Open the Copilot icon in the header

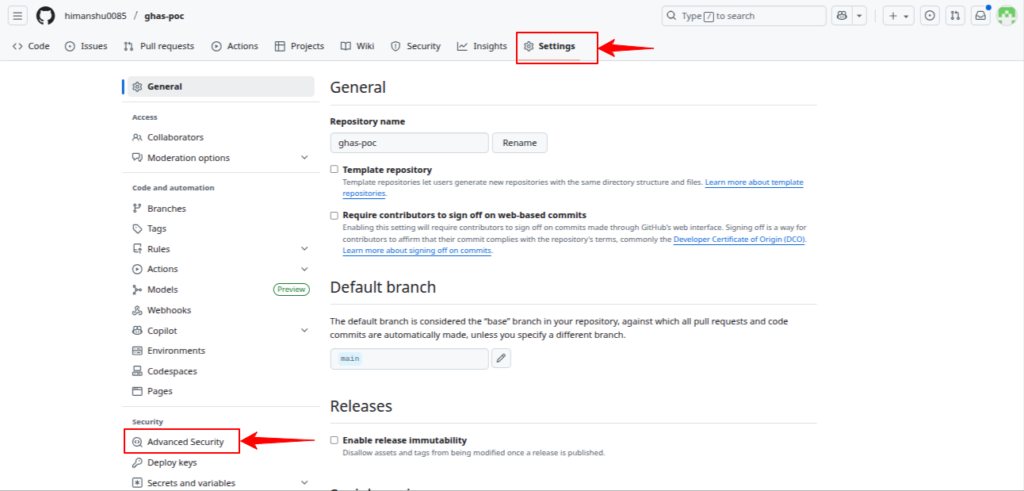pos(842,16)
